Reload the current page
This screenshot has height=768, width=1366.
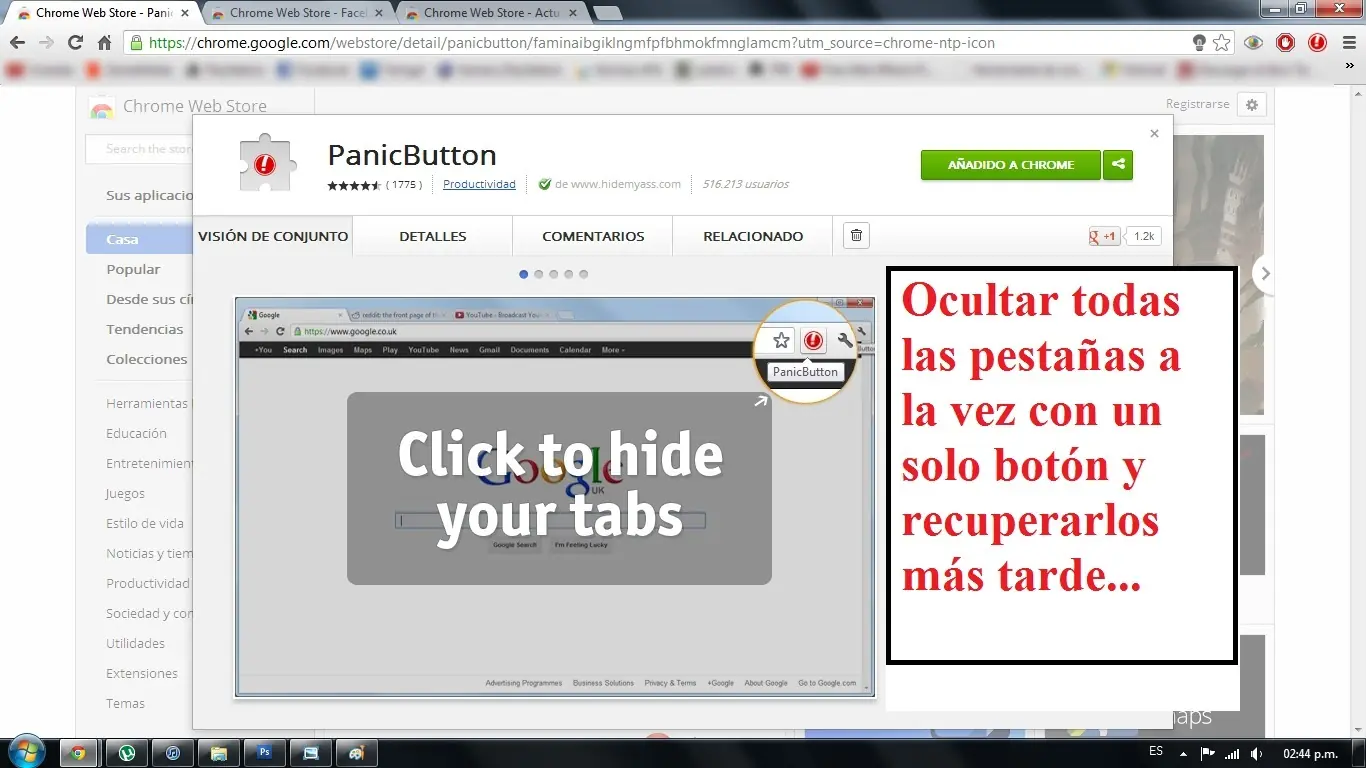pyautogui.click(x=75, y=43)
